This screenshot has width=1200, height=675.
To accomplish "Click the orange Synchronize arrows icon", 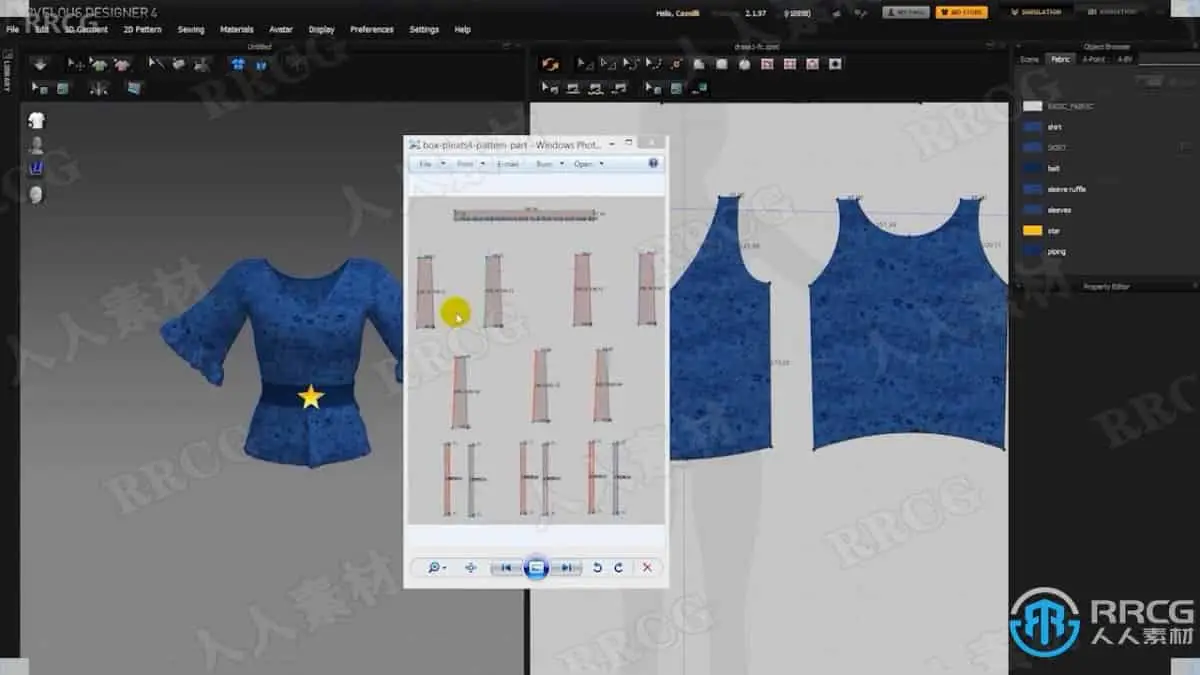I will tap(549, 64).
